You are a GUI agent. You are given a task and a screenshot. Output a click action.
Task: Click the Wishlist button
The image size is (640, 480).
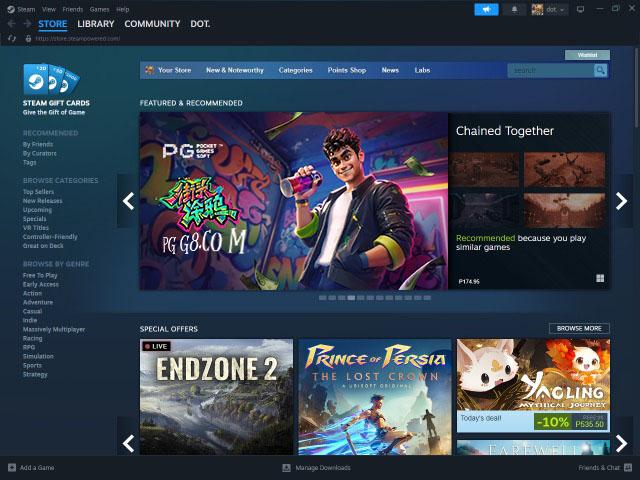[x=587, y=55]
